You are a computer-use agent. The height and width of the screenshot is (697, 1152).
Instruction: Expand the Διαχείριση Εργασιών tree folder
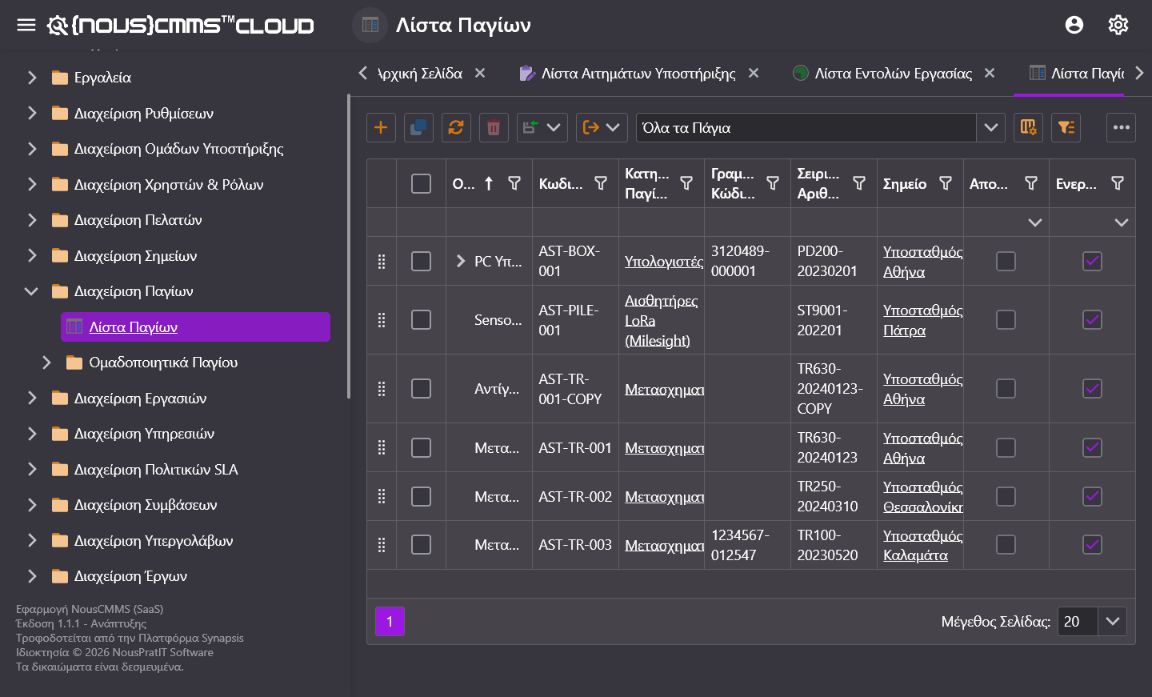(x=32, y=398)
